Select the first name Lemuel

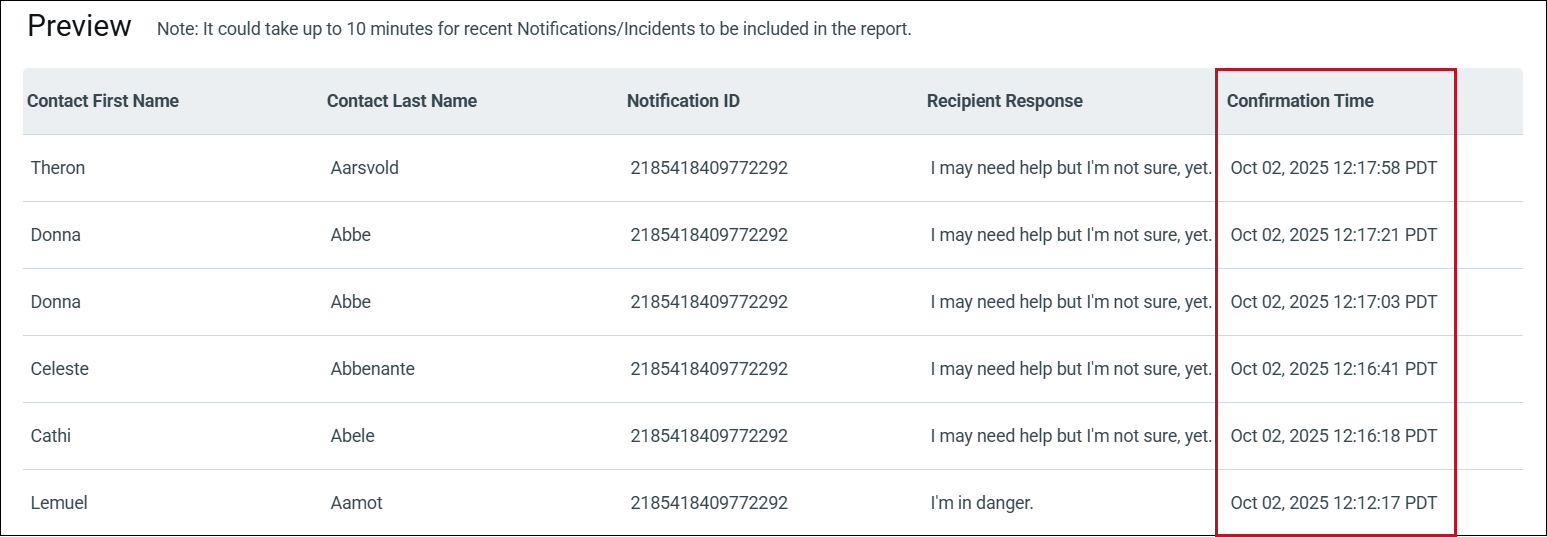pos(59,503)
